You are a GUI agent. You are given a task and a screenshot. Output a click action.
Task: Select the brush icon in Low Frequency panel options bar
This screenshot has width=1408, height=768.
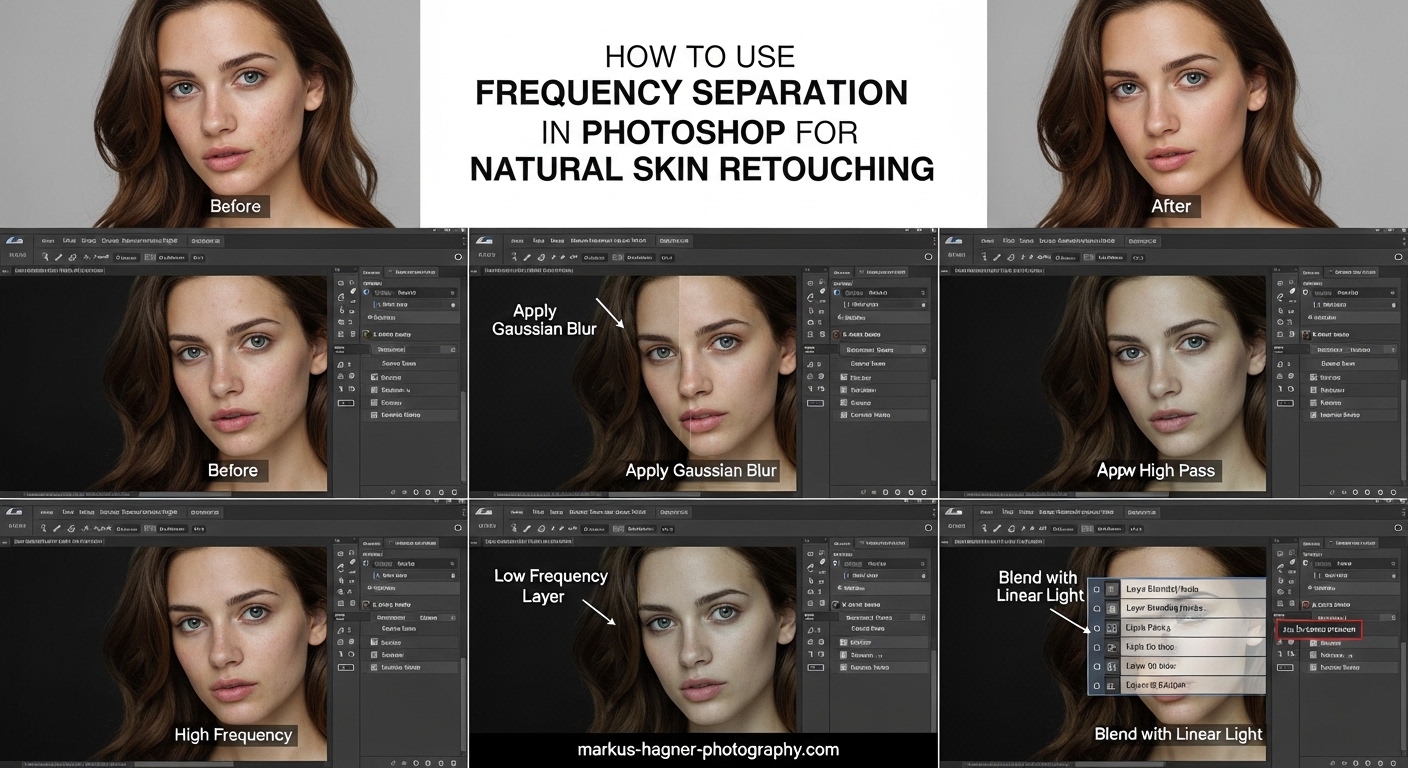tap(527, 529)
